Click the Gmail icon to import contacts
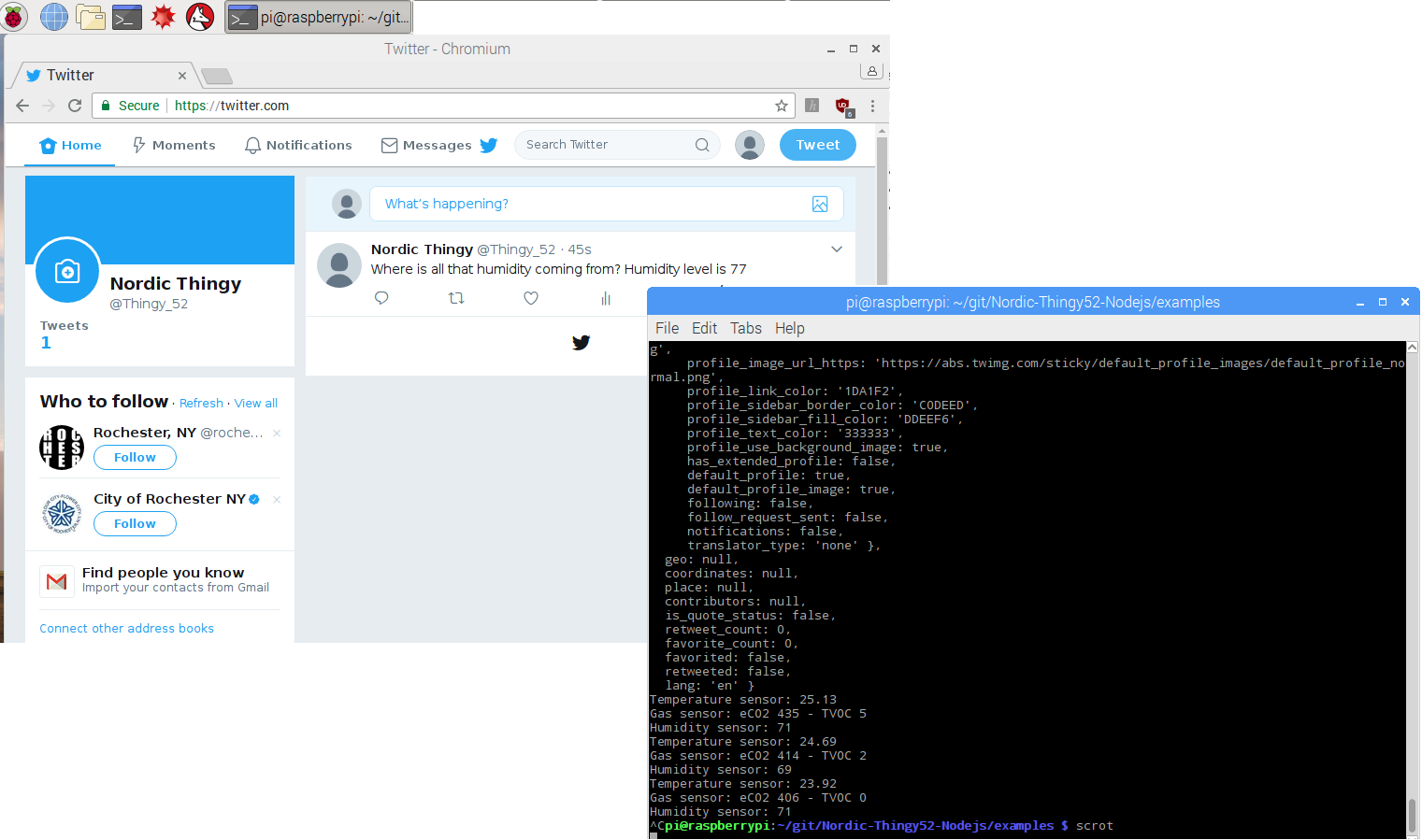Viewport: 1422px width, 840px height. click(57, 581)
